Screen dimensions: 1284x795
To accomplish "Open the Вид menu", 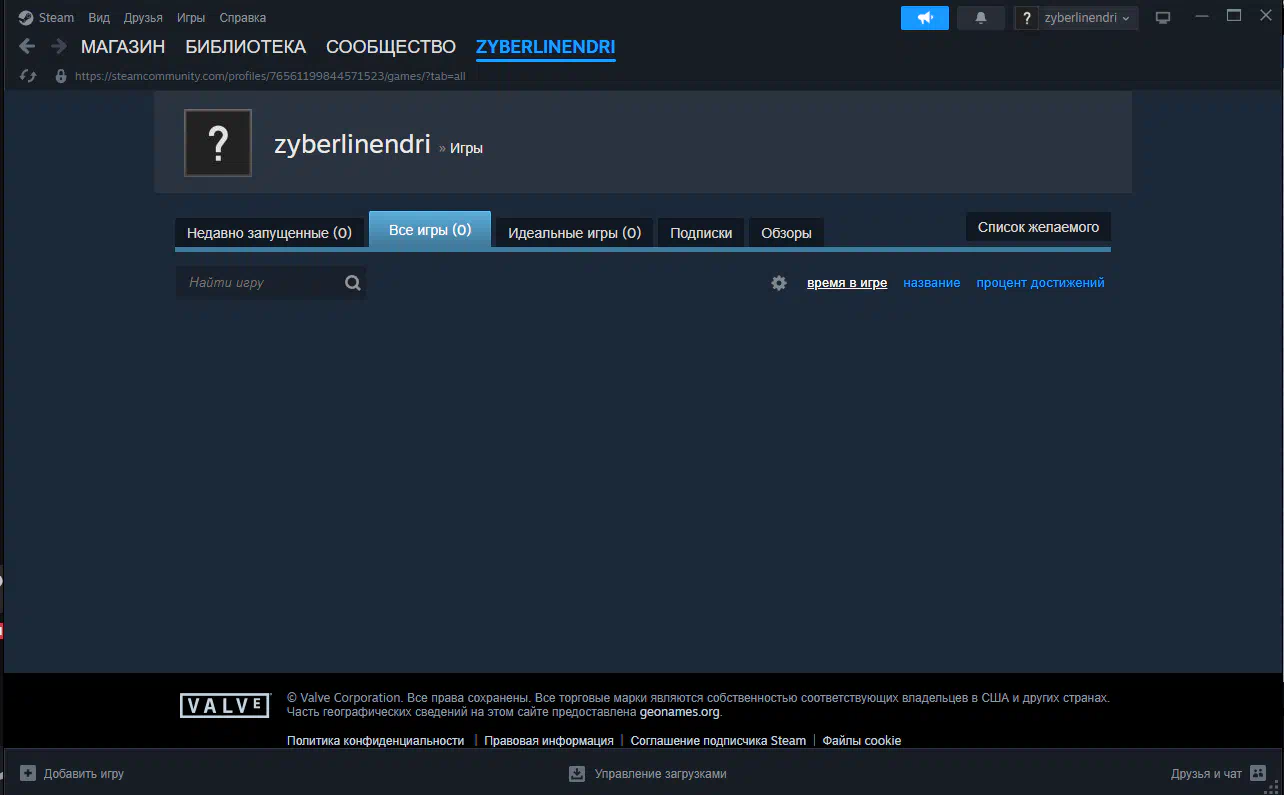I will pyautogui.click(x=99, y=18).
